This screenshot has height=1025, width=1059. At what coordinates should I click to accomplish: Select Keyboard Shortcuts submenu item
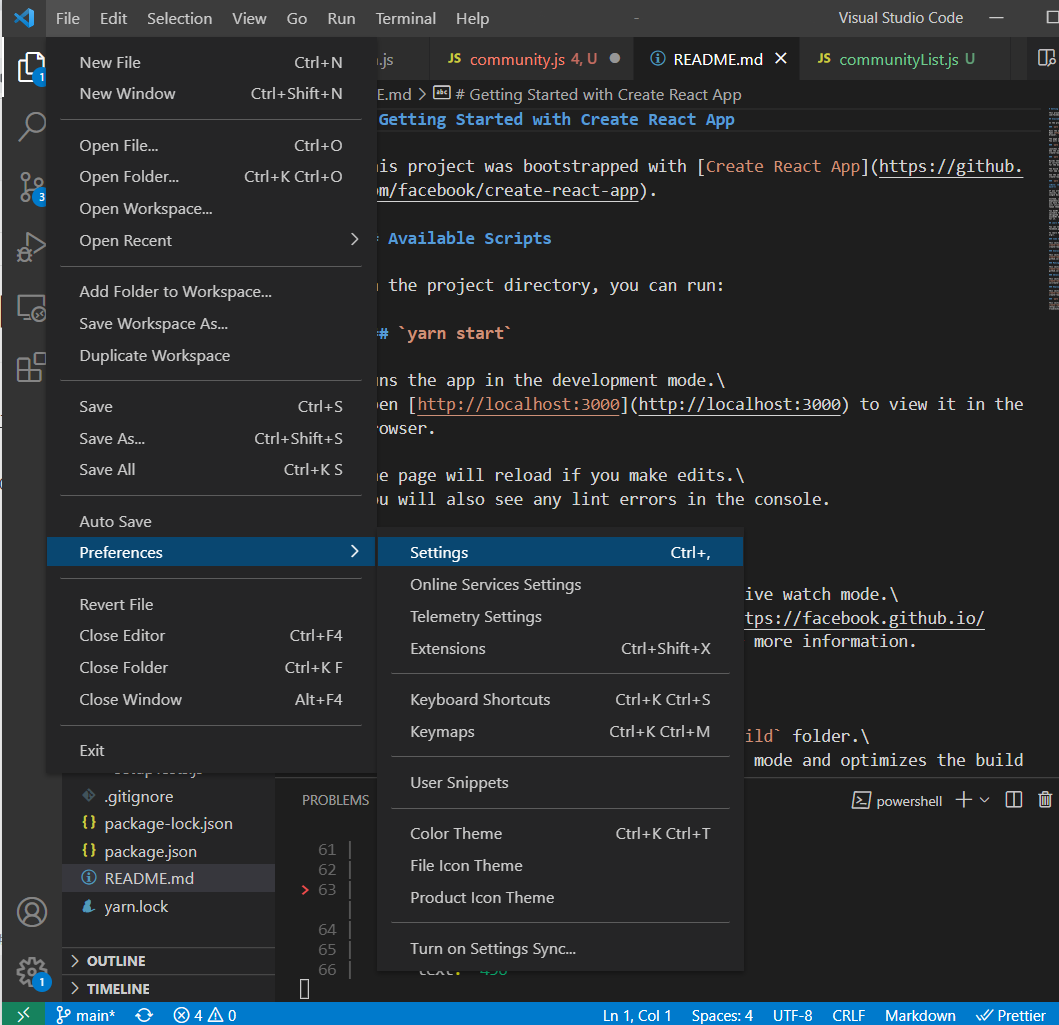560,700
